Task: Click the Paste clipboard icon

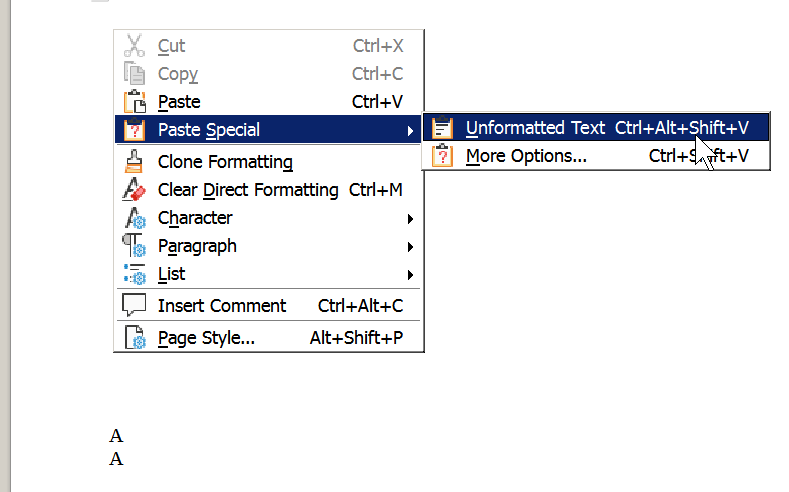Action: tap(134, 102)
